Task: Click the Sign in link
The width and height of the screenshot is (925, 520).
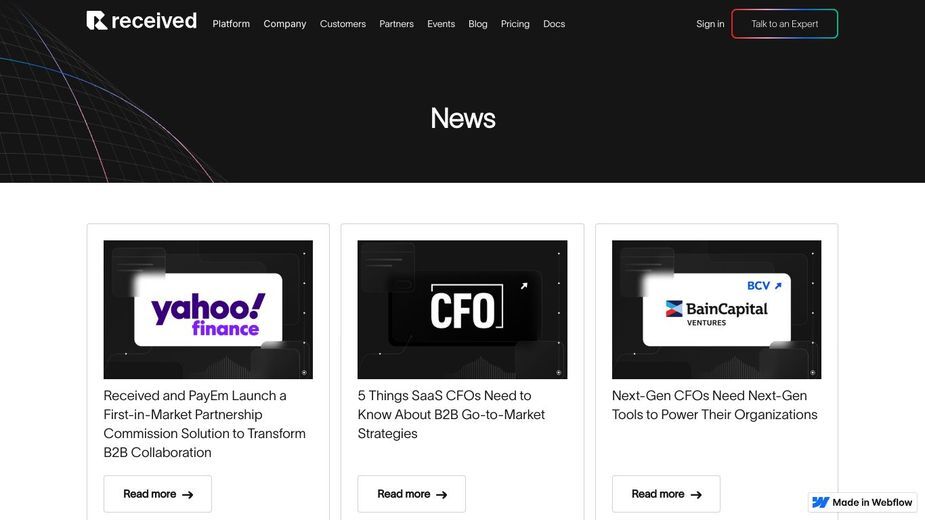Action: 710,24
